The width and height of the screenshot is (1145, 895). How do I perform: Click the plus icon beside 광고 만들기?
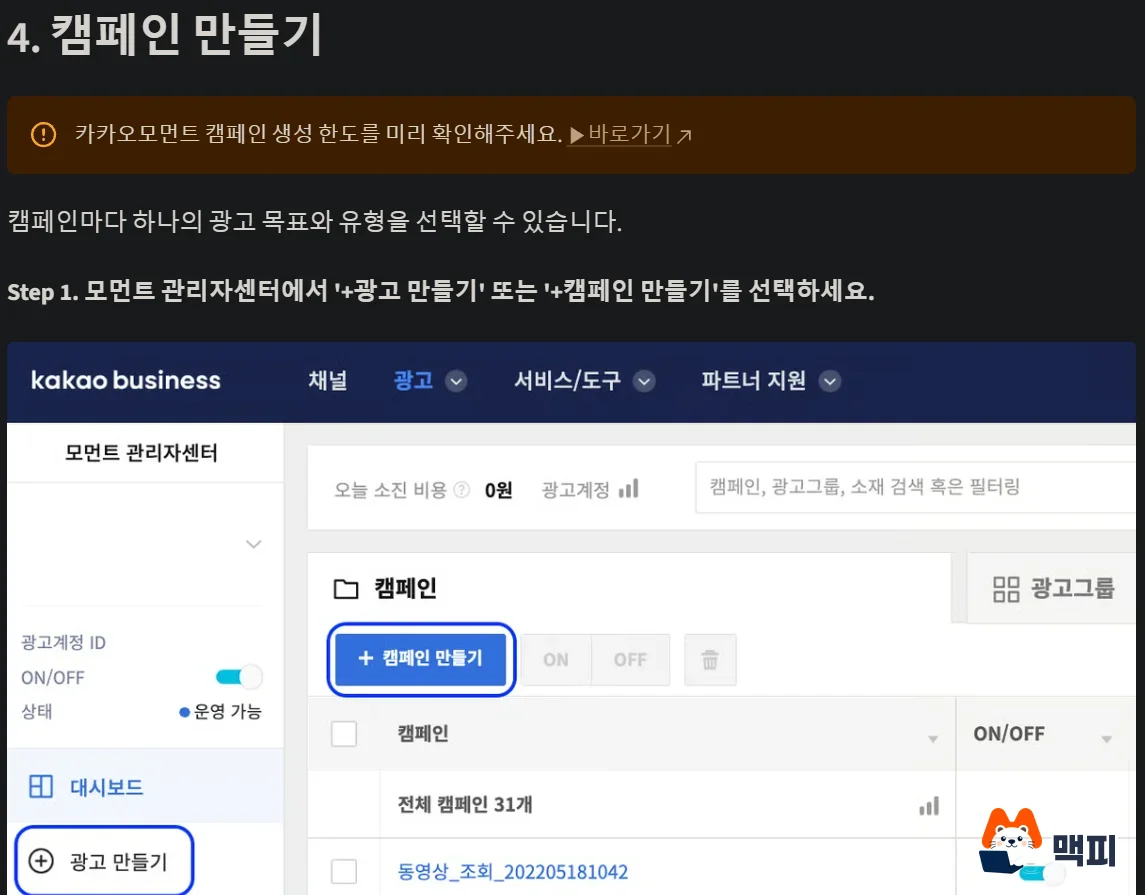41,861
